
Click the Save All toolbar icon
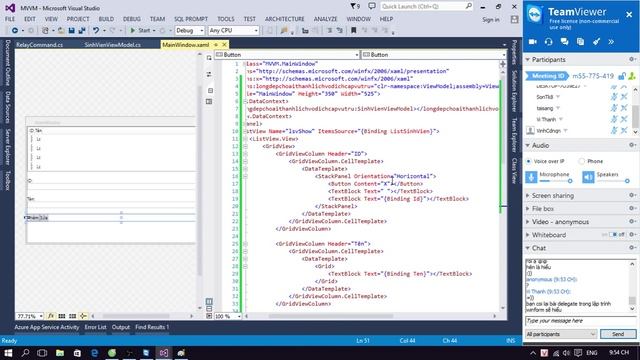click(82, 31)
